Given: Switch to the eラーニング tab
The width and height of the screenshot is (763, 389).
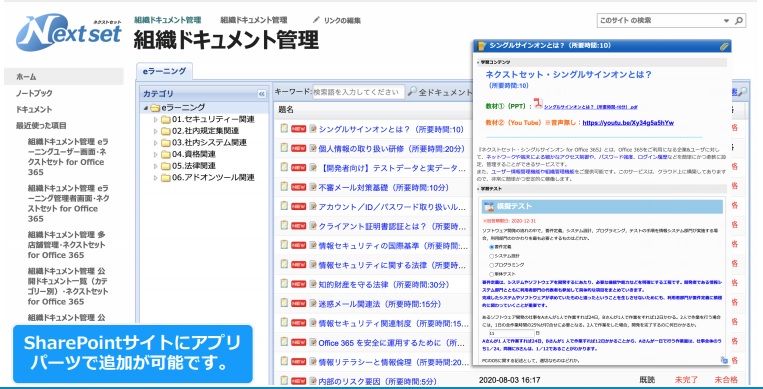Looking at the screenshot, I should click(x=164, y=71).
